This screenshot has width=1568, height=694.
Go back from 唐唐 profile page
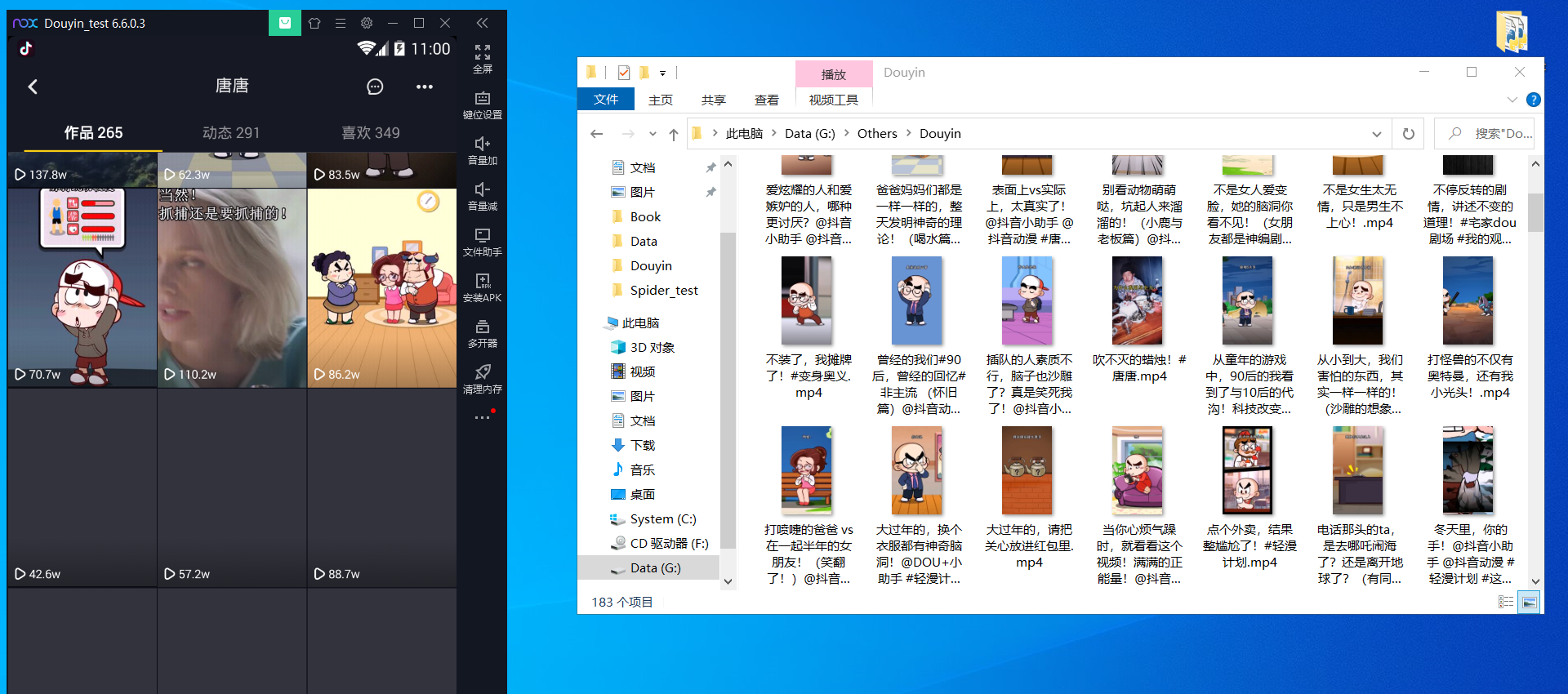pos(33,87)
